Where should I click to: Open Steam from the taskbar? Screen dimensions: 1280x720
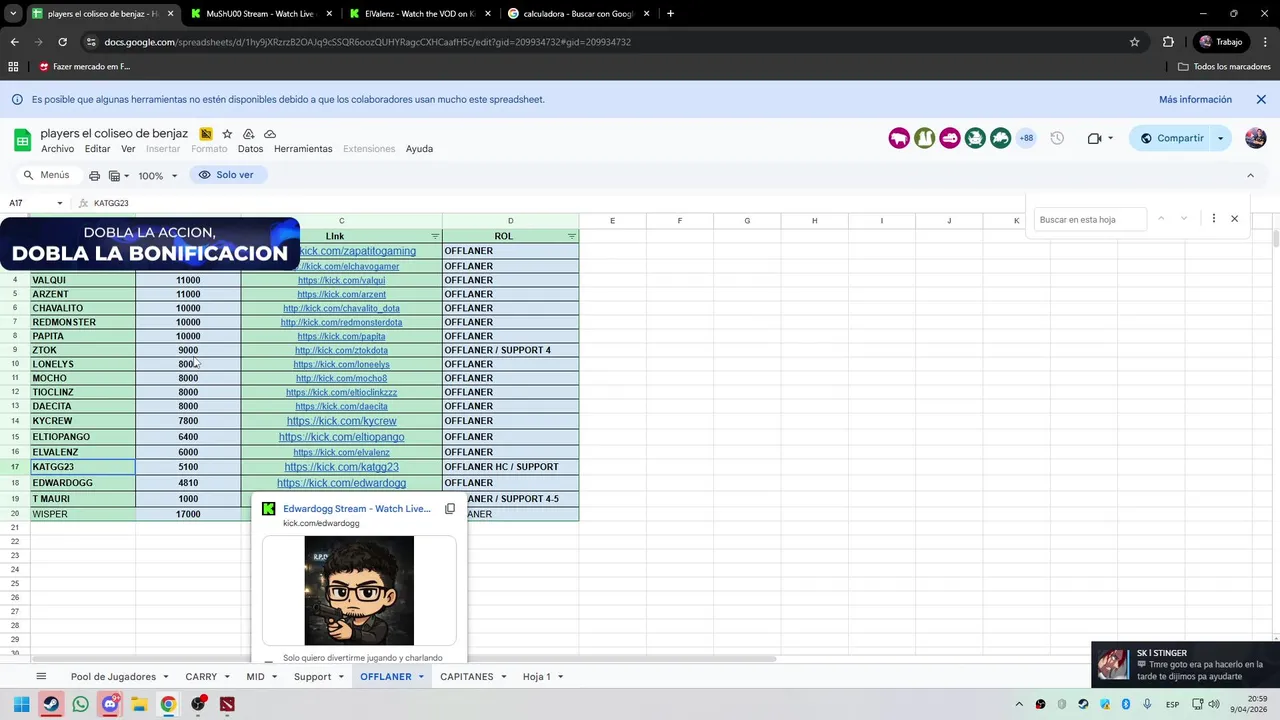pyautogui.click(x=51, y=704)
